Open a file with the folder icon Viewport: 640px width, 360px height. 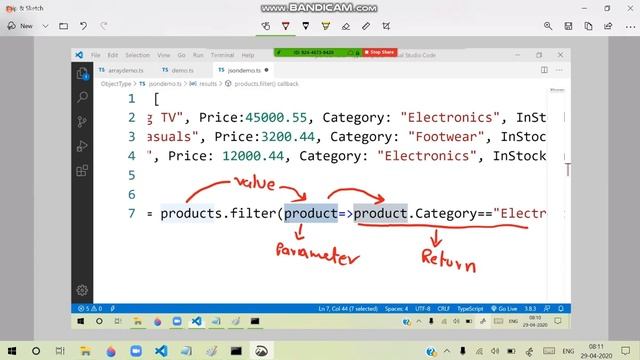click(x=63, y=26)
